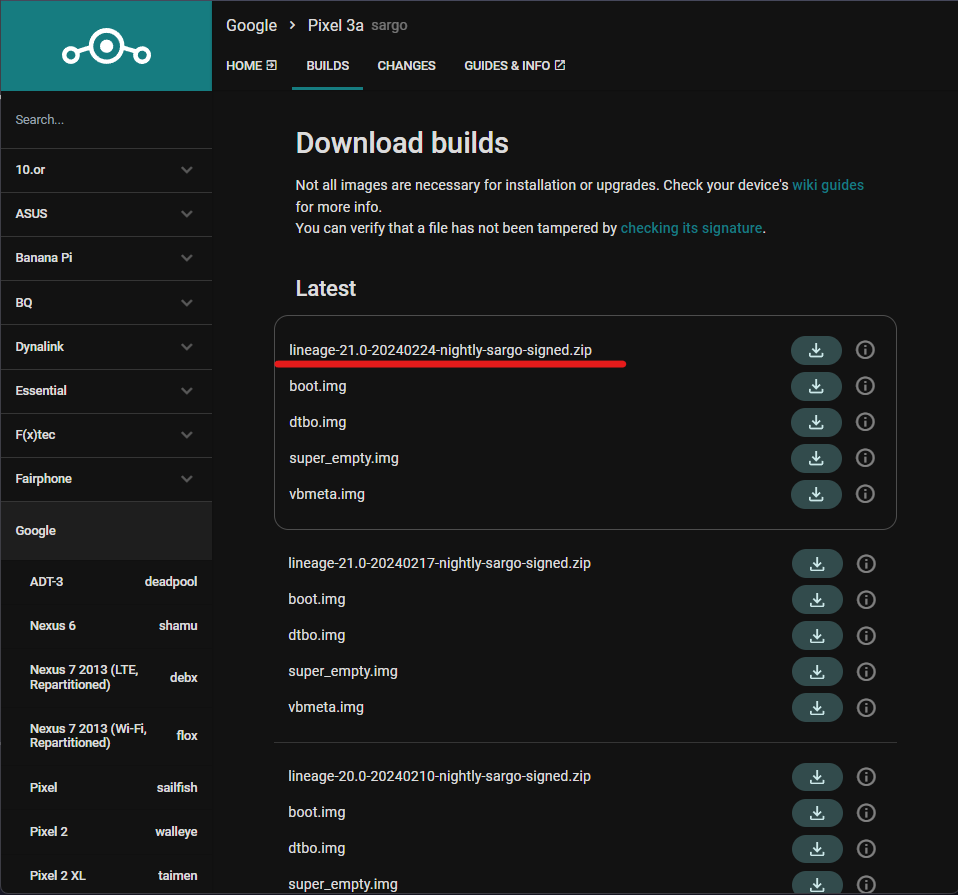Download dtbo.img in Latest build
958x895 pixels.
pyautogui.click(x=816, y=422)
